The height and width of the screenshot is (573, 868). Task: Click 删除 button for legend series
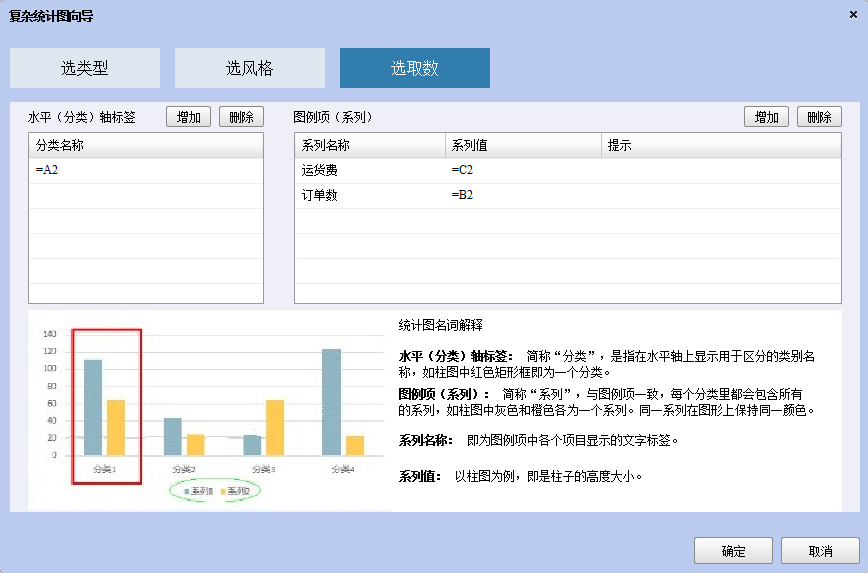tap(819, 117)
